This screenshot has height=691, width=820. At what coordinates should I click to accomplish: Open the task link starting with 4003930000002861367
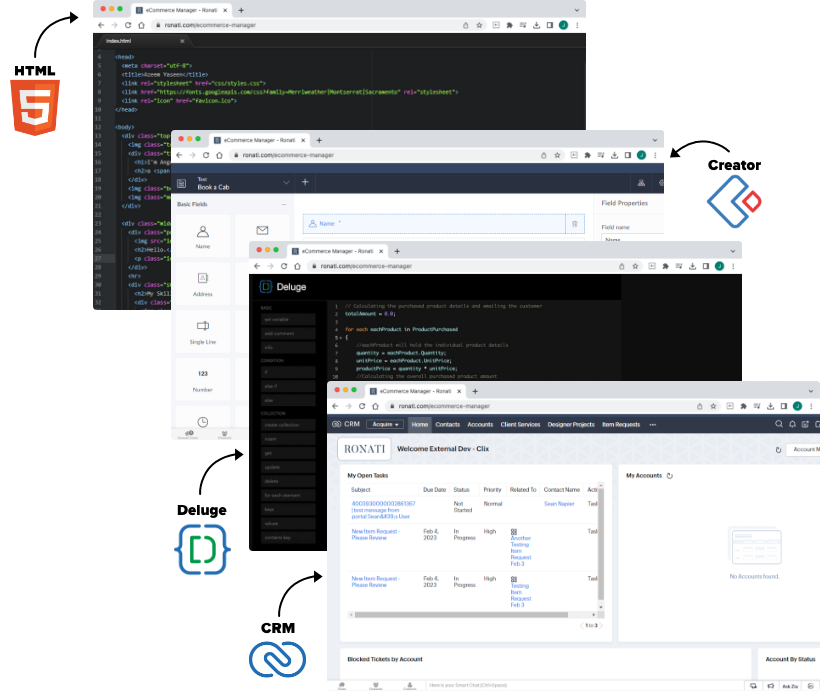coord(383,510)
